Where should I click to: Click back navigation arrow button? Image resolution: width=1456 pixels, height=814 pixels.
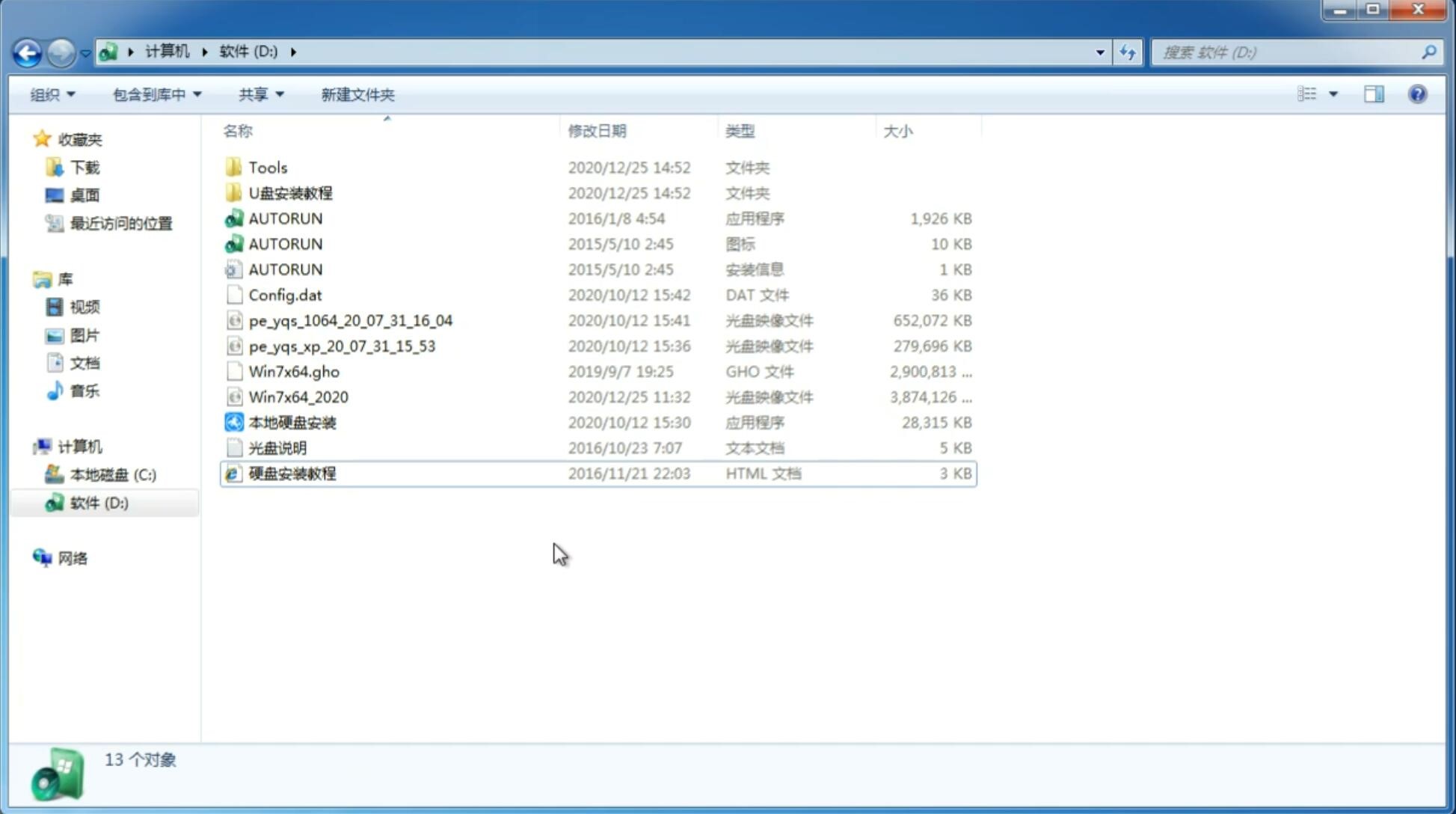click(27, 51)
